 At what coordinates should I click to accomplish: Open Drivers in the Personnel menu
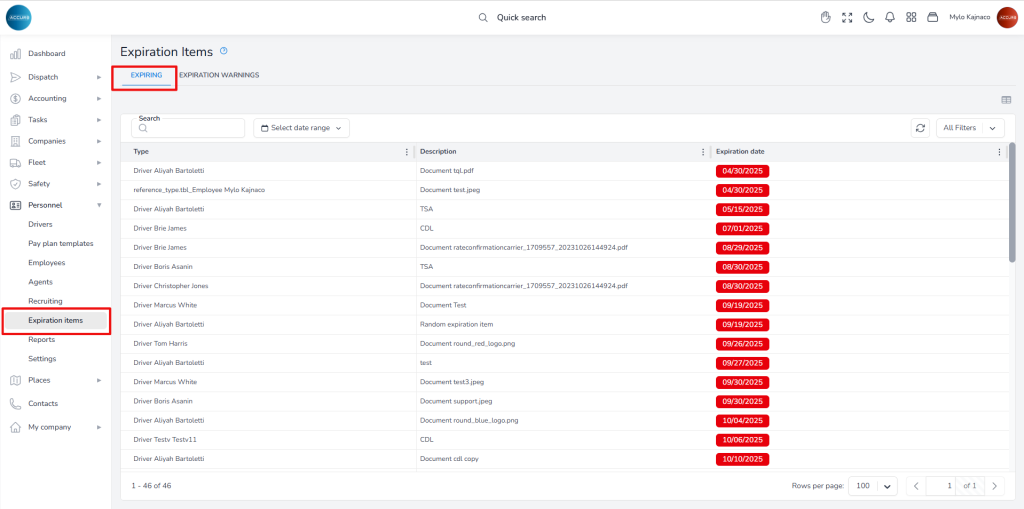coord(40,224)
